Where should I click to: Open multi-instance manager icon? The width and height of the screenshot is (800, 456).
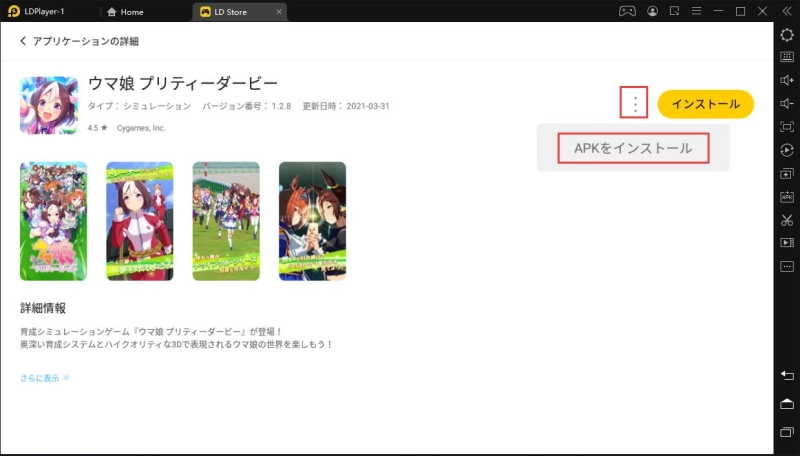[787, 173]
